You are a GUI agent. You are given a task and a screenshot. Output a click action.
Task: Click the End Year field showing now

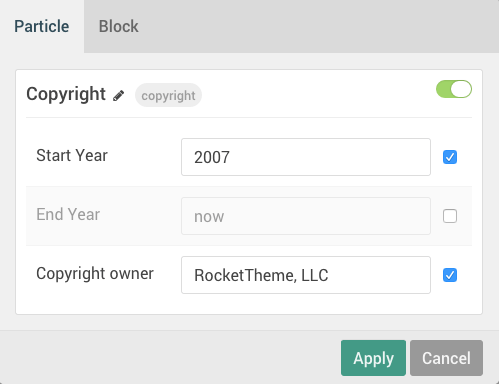[306, 216]
